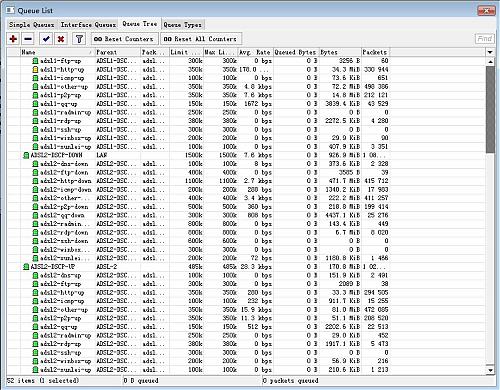Viewport: 500px width, 390px height.
Task: Sort by the Parent column header
Action: click(117, 52)
